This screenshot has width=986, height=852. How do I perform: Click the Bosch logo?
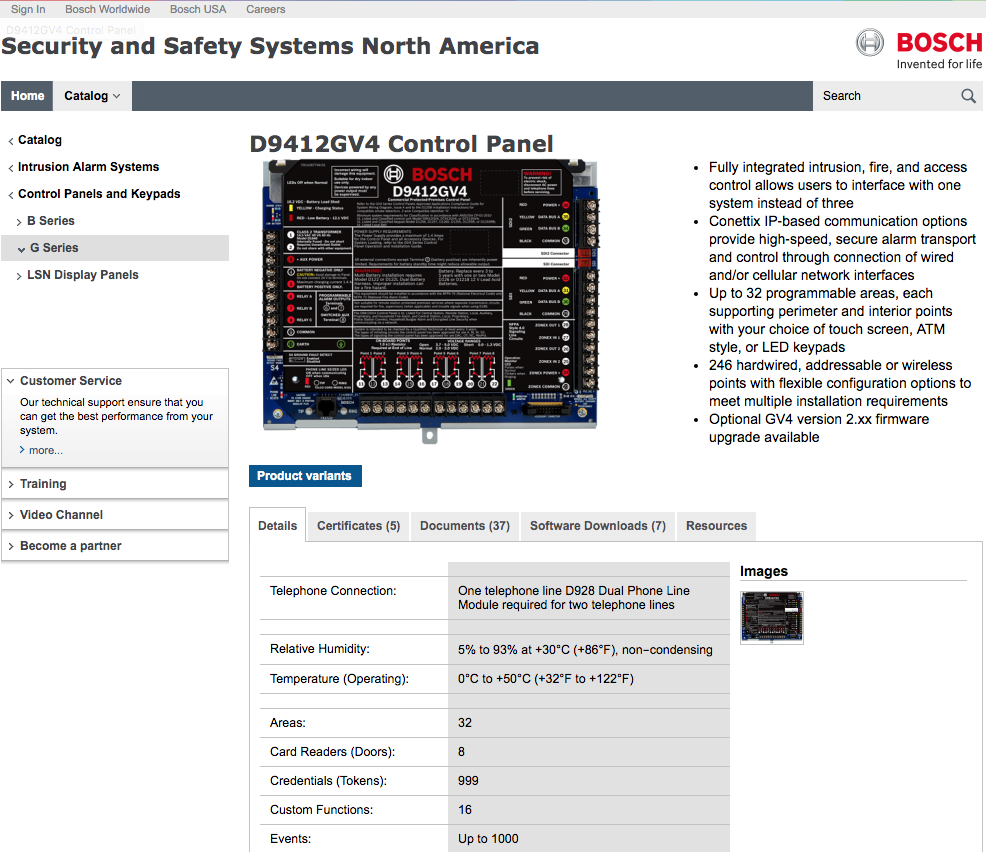pyautogui.click(x=919, y=43)
